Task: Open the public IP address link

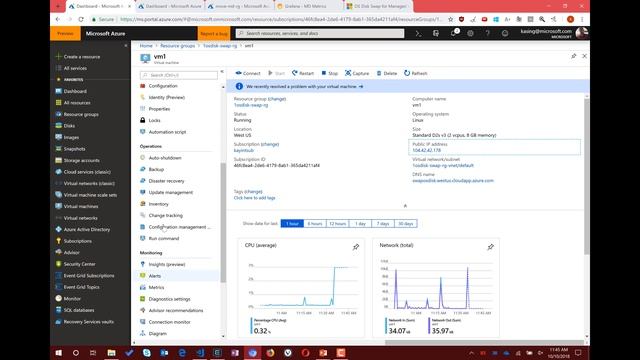Action: point(427,150)
